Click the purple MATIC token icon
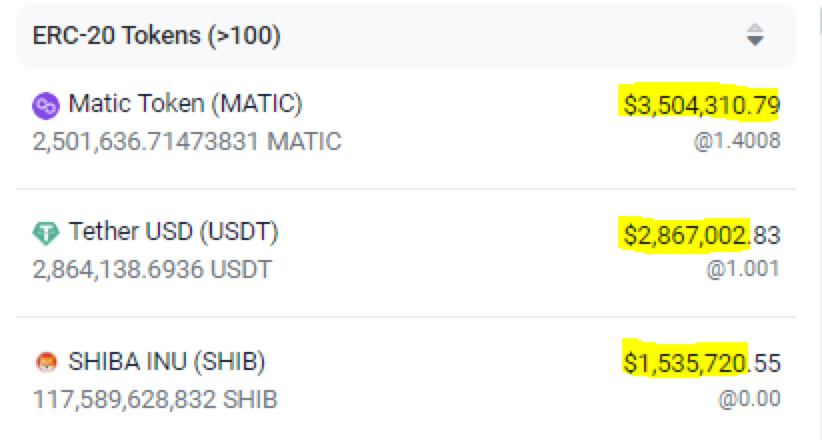Image resolution: width=822 pixels, height=440 pixels. coord(46,105)
